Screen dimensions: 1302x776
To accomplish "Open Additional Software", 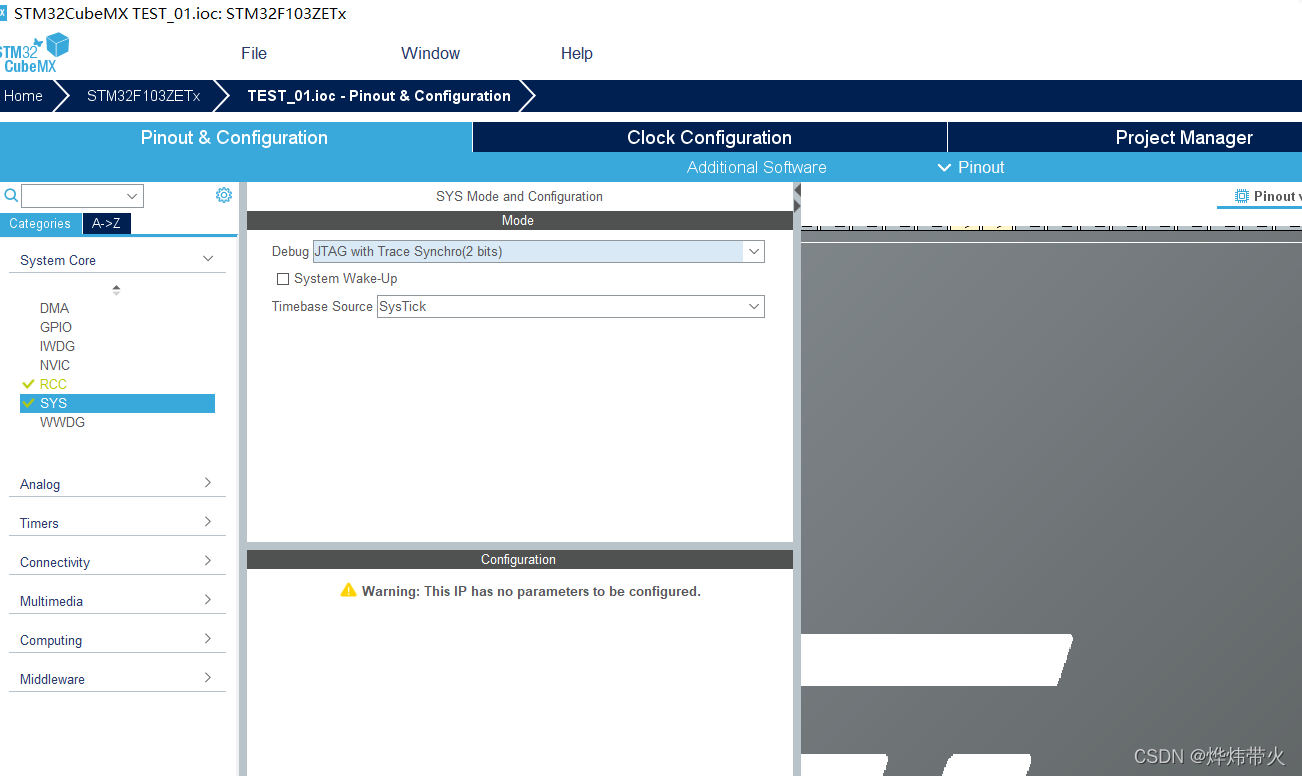I will (756, 167).
